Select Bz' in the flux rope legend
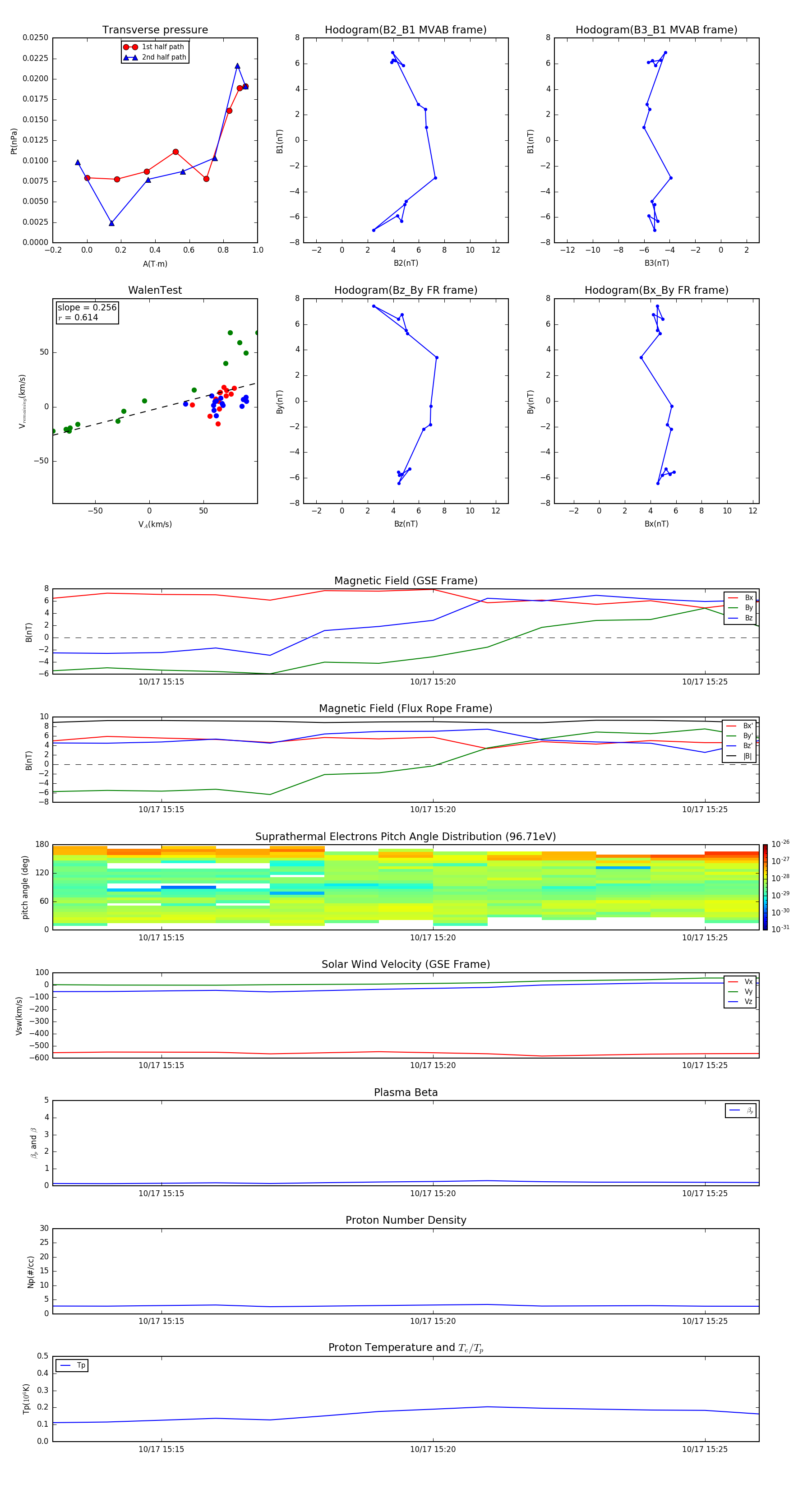 point(740,746)
